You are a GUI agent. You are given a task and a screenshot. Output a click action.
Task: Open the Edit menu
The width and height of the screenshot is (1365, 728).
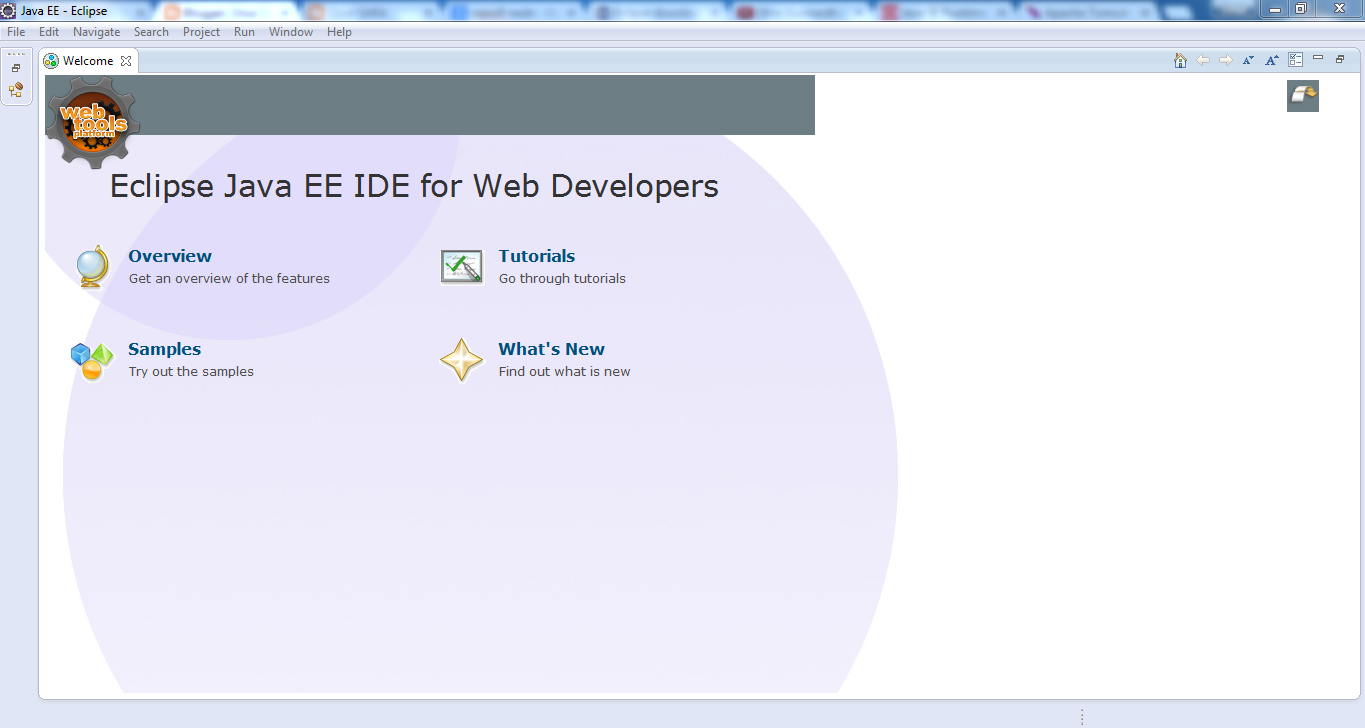[49, 32]
